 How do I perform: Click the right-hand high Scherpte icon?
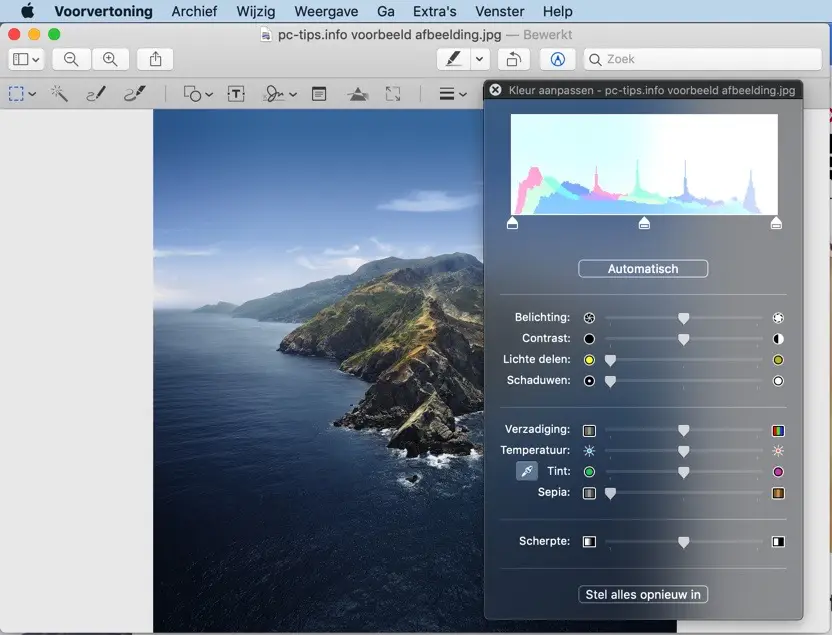(x=778, y=542)
